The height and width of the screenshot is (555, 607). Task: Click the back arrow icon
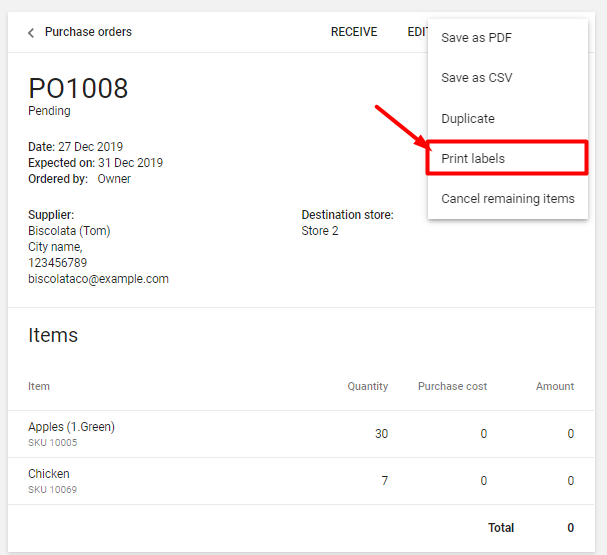(31, 33)
